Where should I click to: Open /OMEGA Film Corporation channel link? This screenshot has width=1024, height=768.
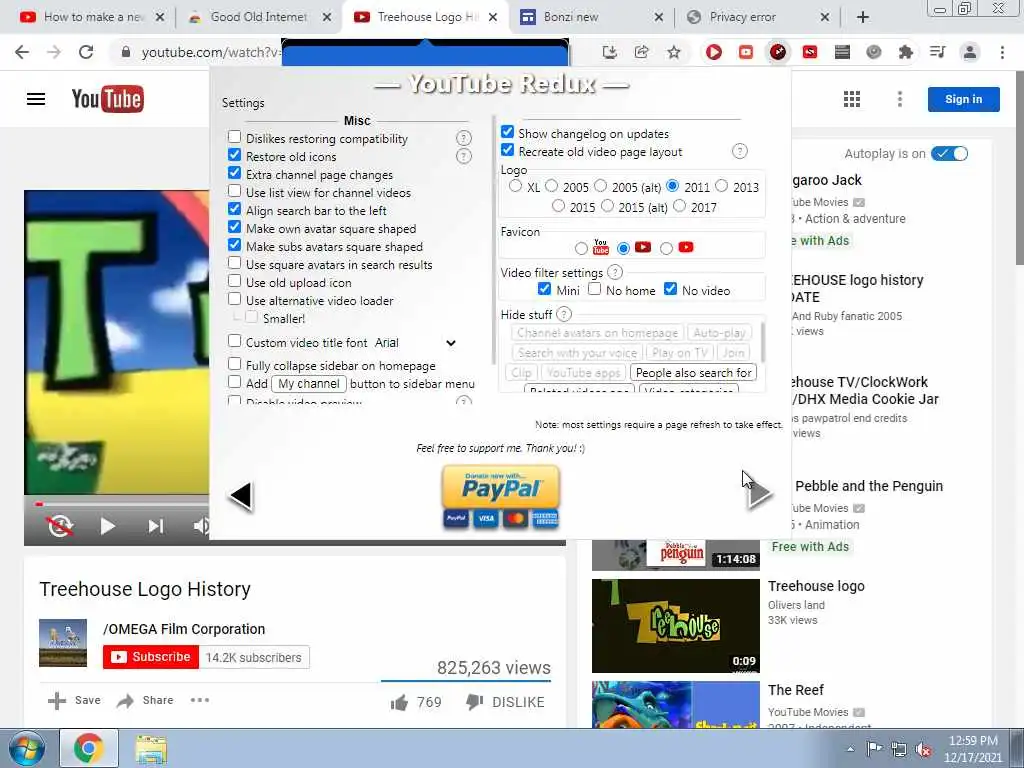click(x=184, y=629)
